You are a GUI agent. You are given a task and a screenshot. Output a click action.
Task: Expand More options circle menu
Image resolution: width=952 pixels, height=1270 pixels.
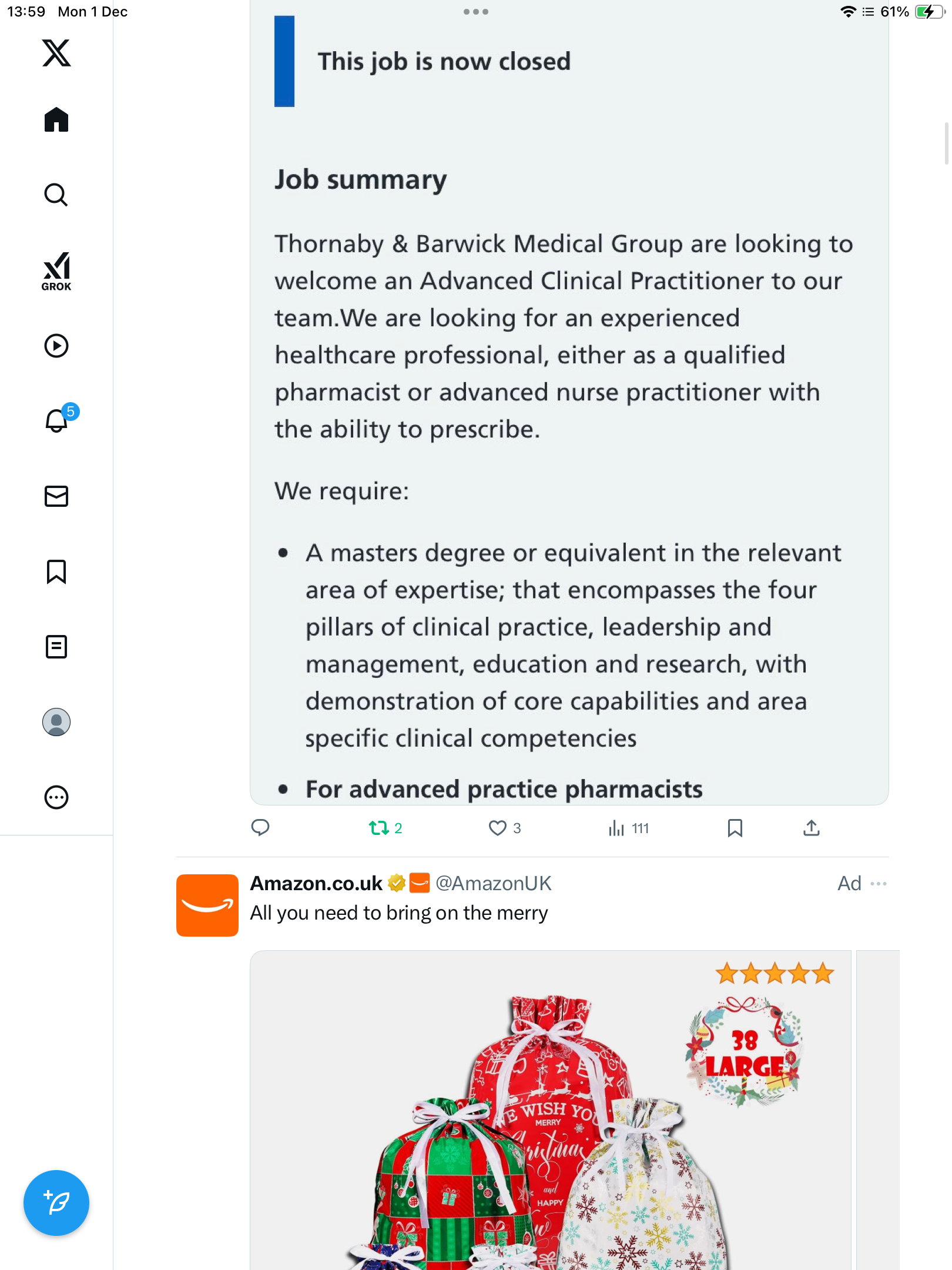(56, 797)
